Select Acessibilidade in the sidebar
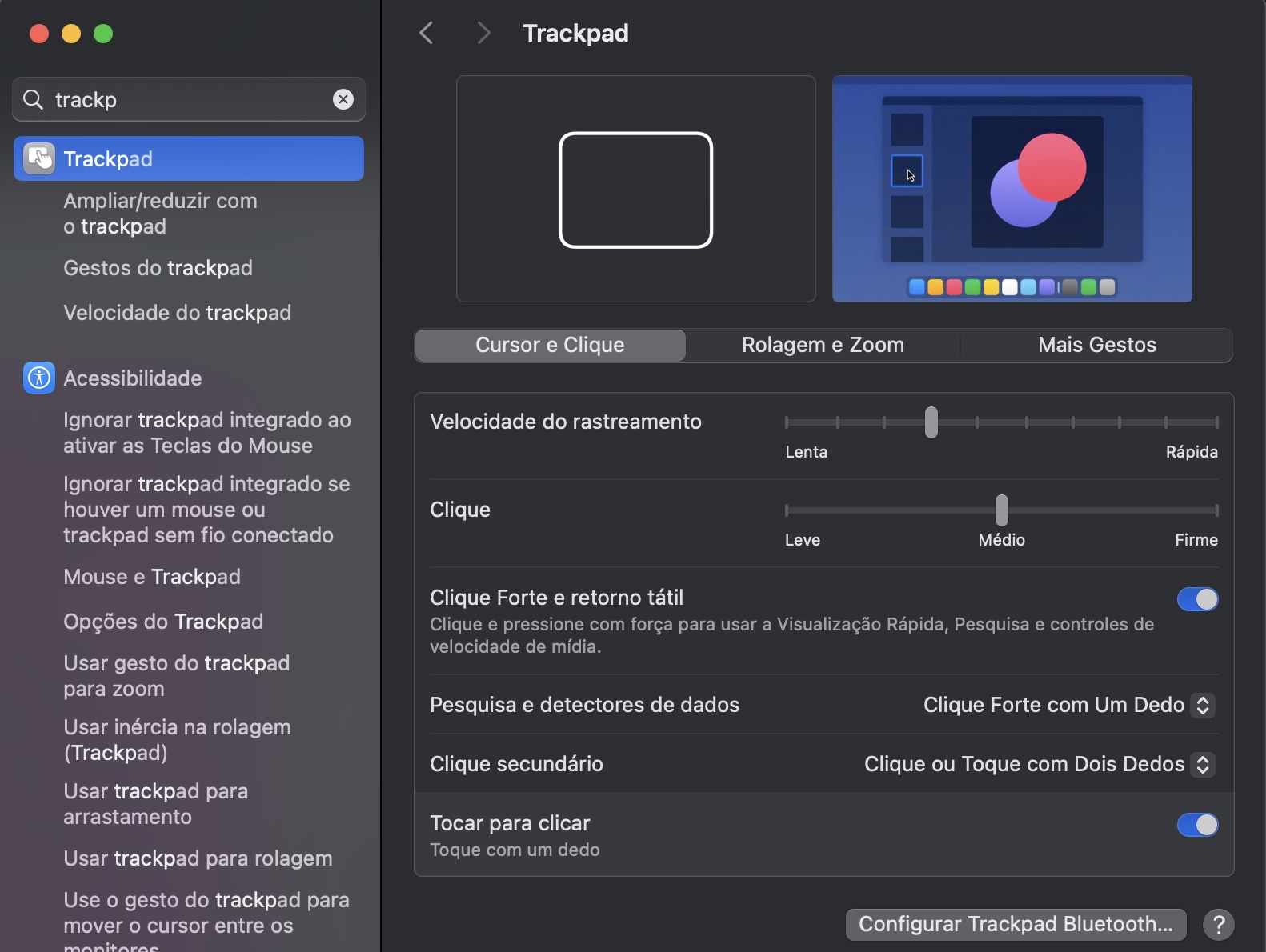 click(x=132, y=378)
